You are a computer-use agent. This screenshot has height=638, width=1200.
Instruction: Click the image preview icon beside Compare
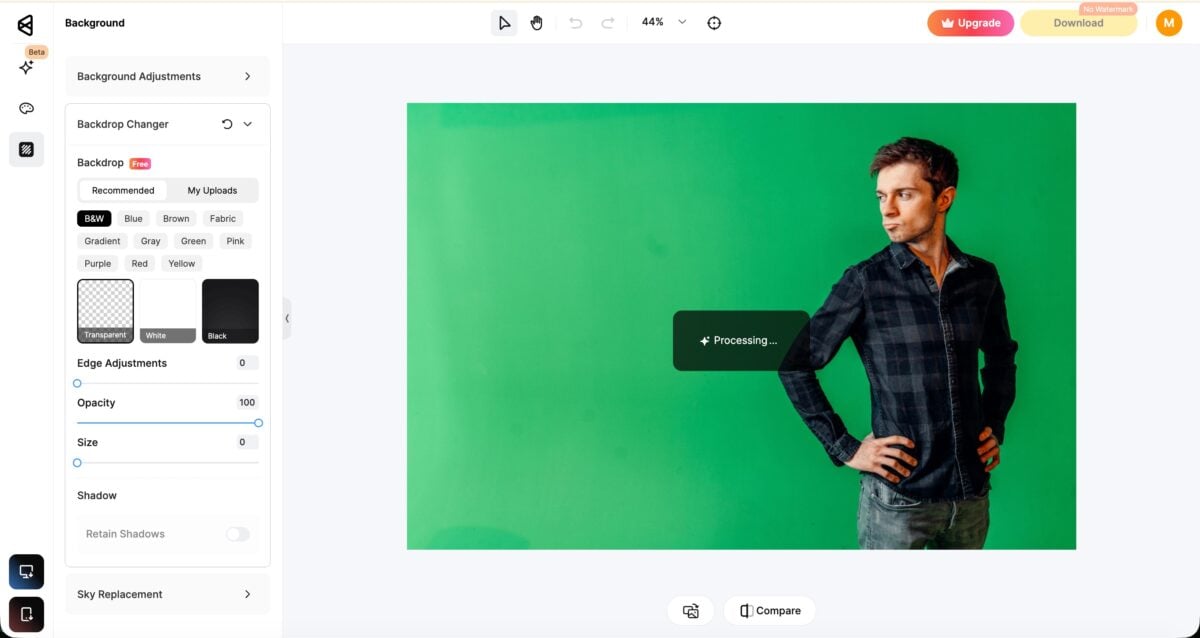click(691, 610)
